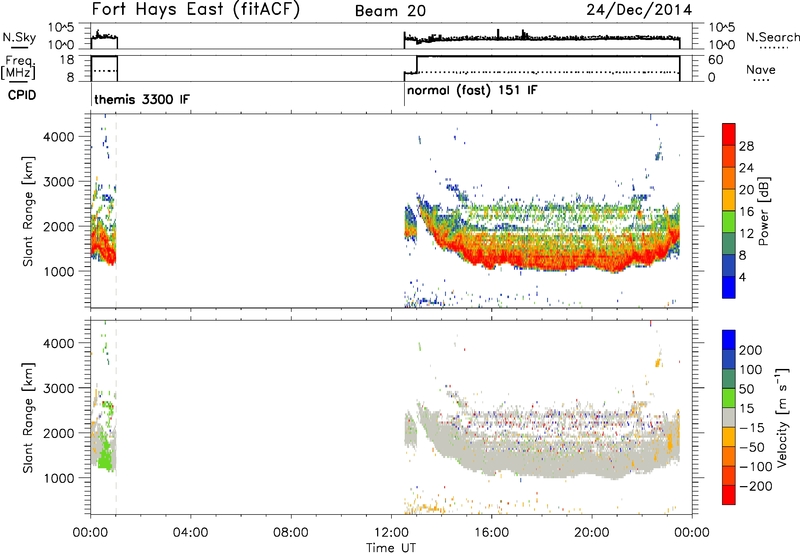This screenshot has width=800, height=554.
Task: Click the 'Nave' legend label
Action: (x=760, y=69)
